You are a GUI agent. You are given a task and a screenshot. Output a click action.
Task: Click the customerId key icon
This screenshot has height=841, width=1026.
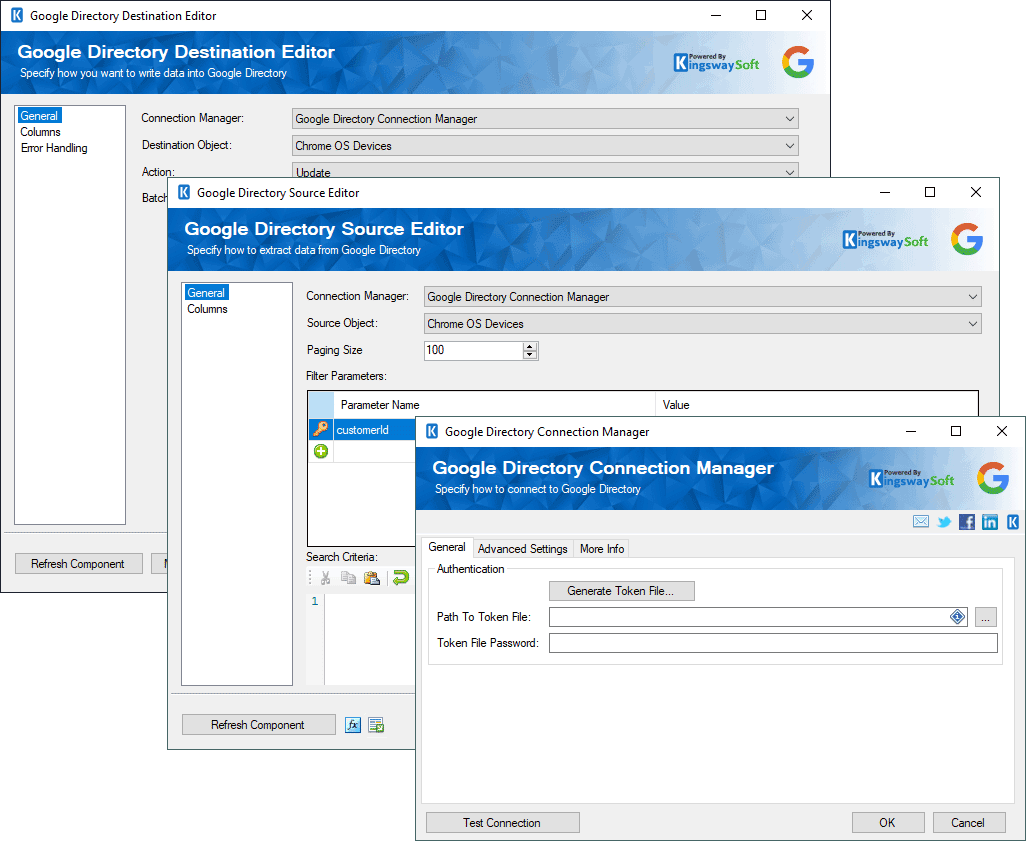(321, 429)
